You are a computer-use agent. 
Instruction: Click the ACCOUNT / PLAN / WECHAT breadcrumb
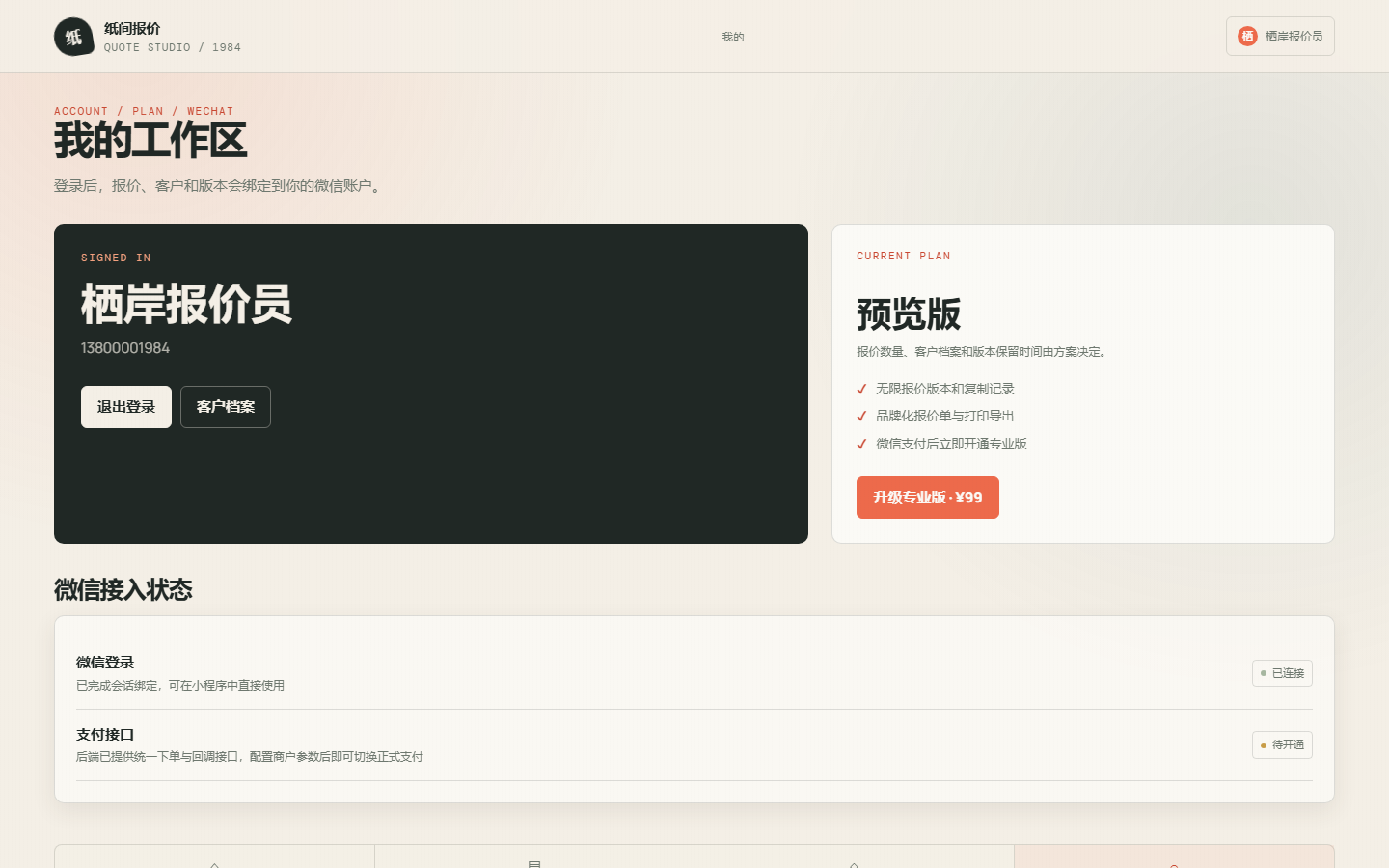(144, 111)
